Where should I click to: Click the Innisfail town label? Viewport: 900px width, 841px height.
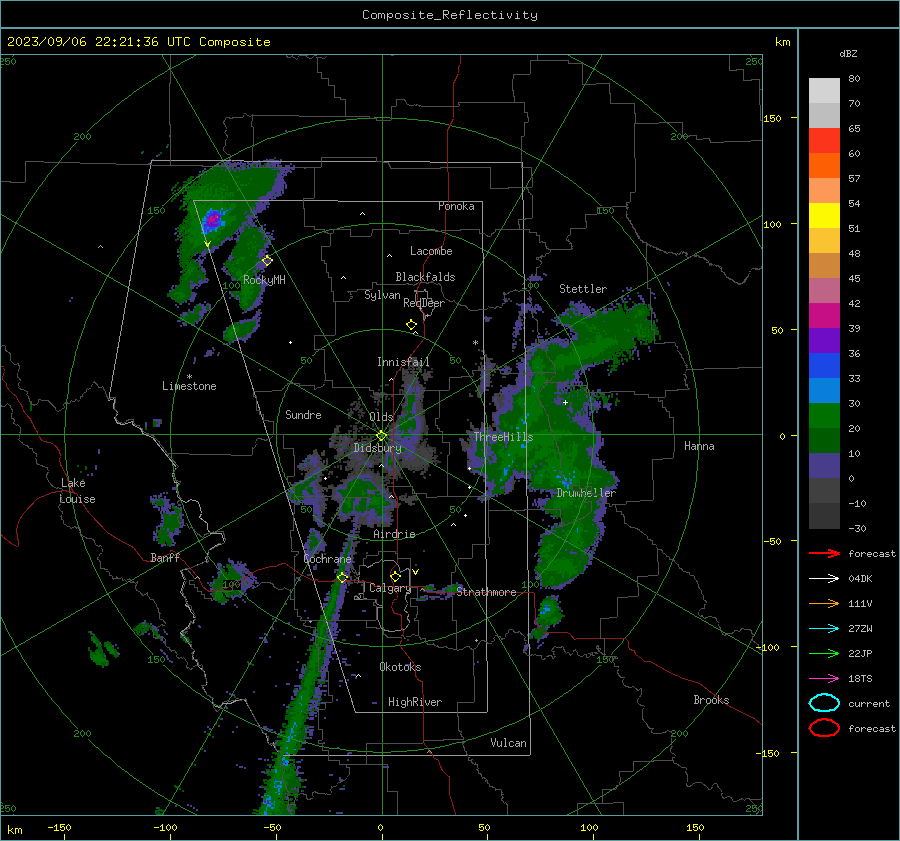[x=403, y=362]
